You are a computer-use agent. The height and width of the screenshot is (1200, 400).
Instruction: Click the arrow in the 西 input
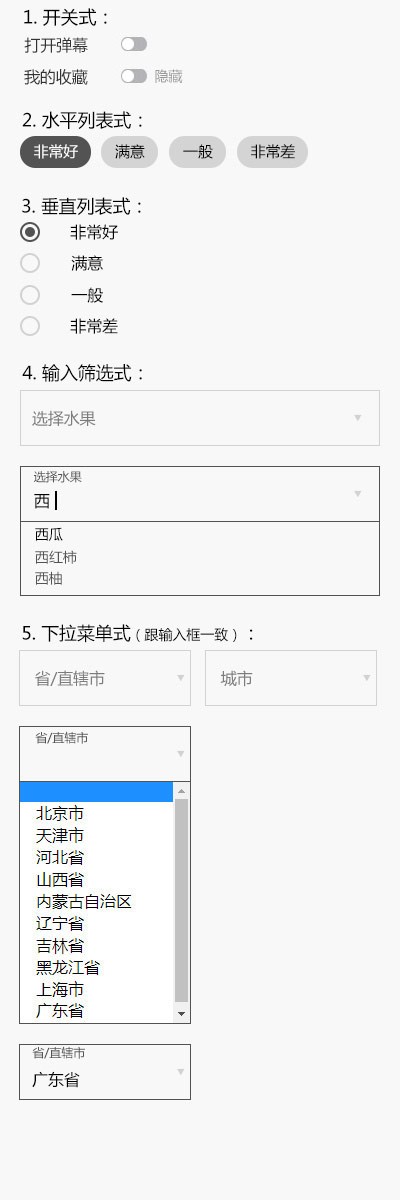click(x=357, y=493)
